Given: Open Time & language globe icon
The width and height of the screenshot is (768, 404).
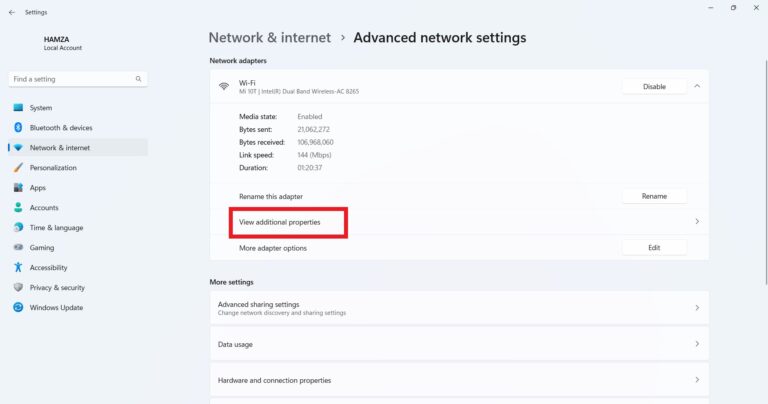Looking at the screenshot, I should click(18, 228).
